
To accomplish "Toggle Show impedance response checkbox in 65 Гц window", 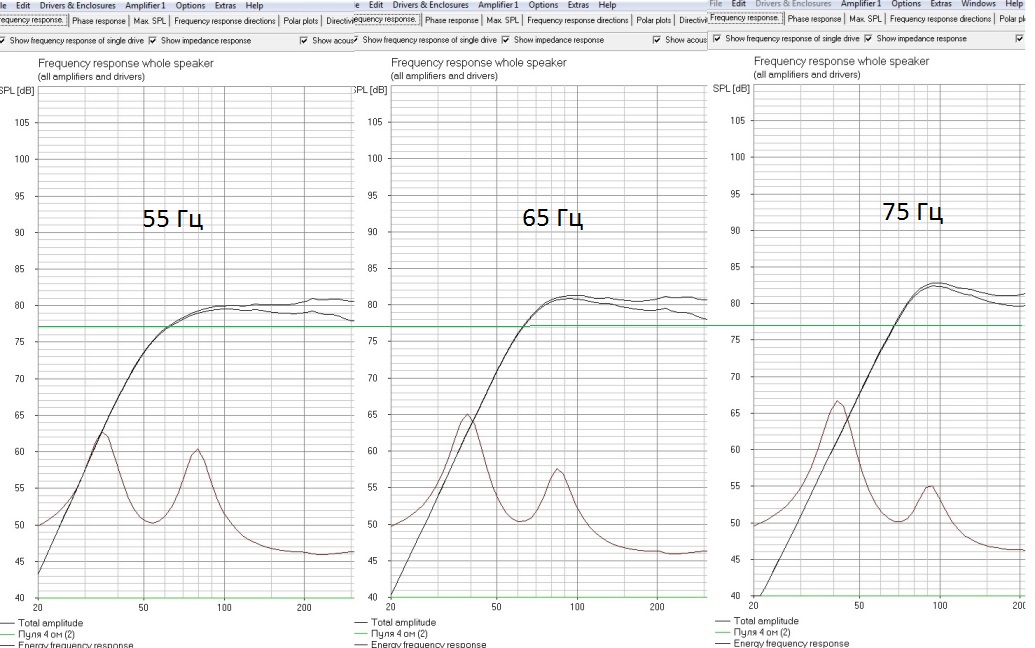I will coord(506,40).
